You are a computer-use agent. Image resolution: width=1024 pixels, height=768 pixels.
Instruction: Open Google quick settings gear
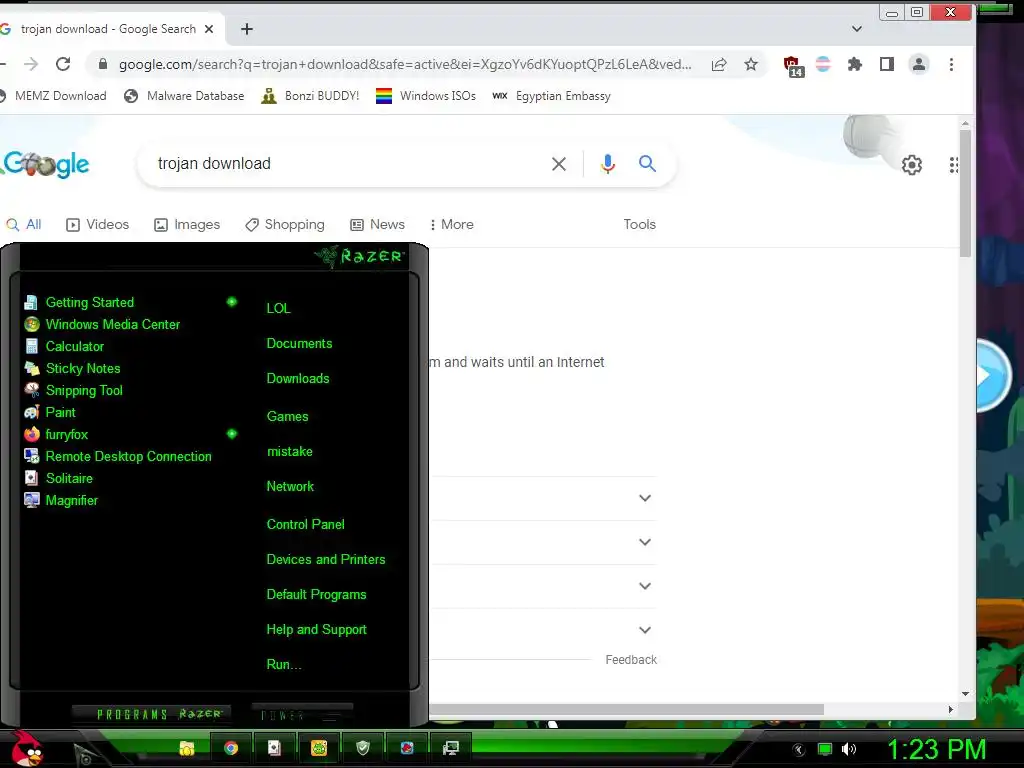click(x=912, y=165)
